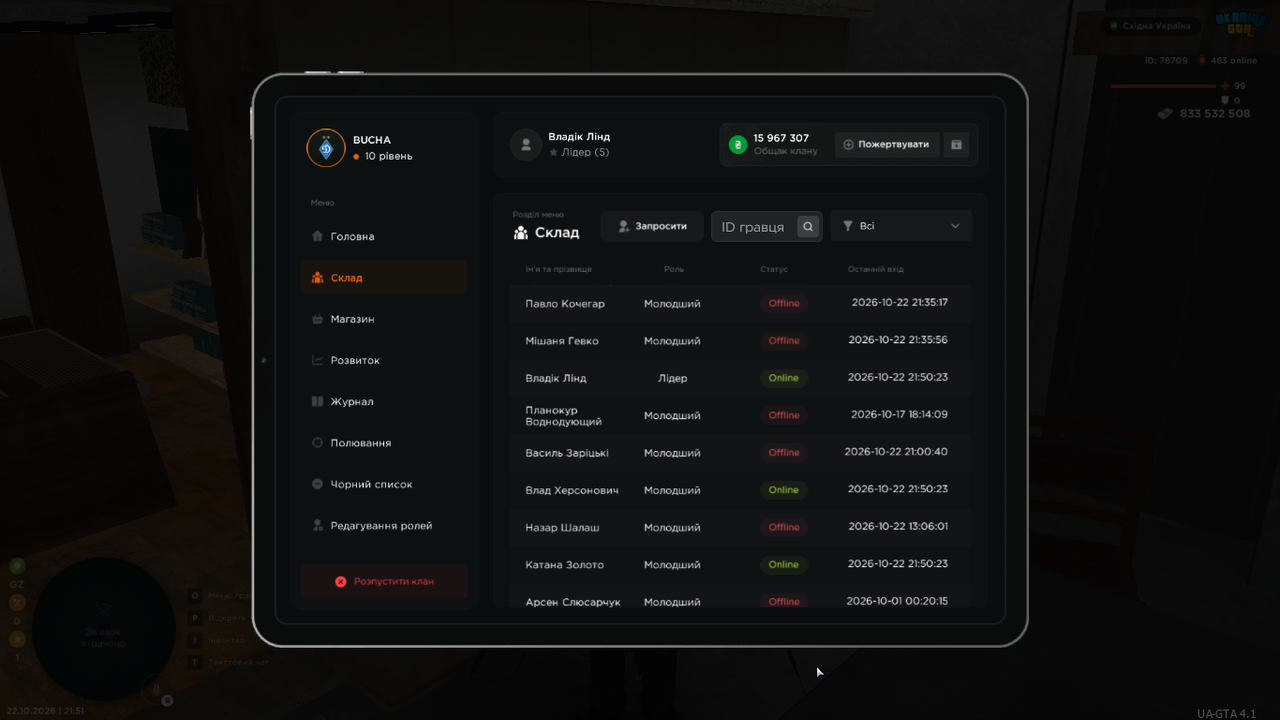Click the round icon for Полювання

coord(317,443)
